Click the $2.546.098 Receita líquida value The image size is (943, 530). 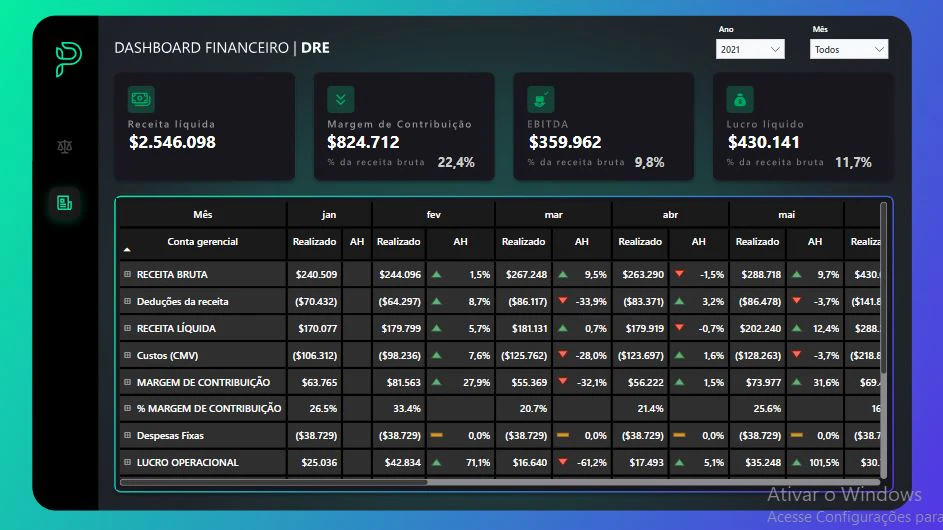[172, 143]
